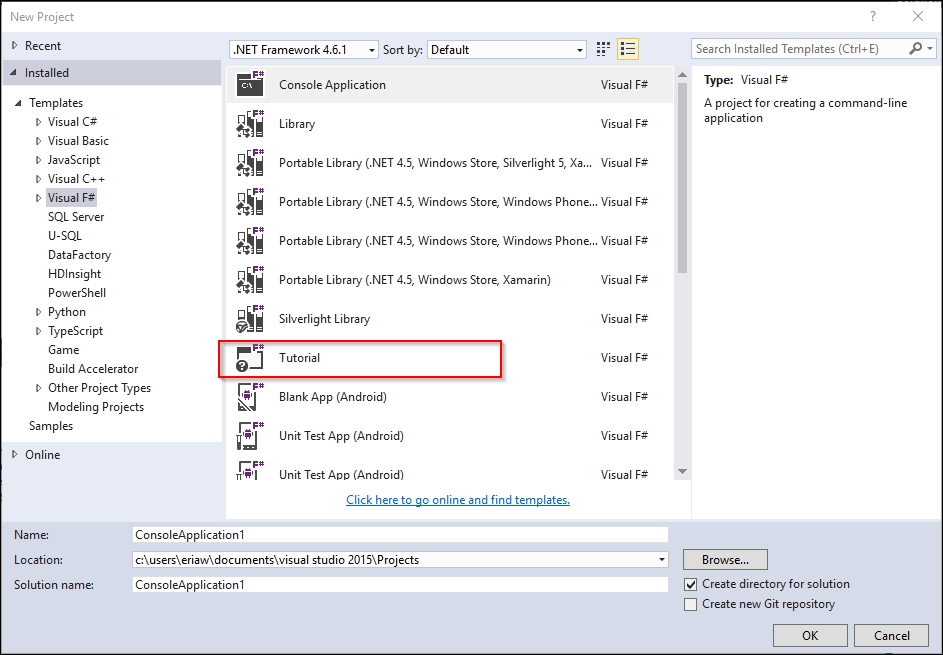Select the Library template name
This screenshot has width=943, height=655.
click(x=296, y=124)
